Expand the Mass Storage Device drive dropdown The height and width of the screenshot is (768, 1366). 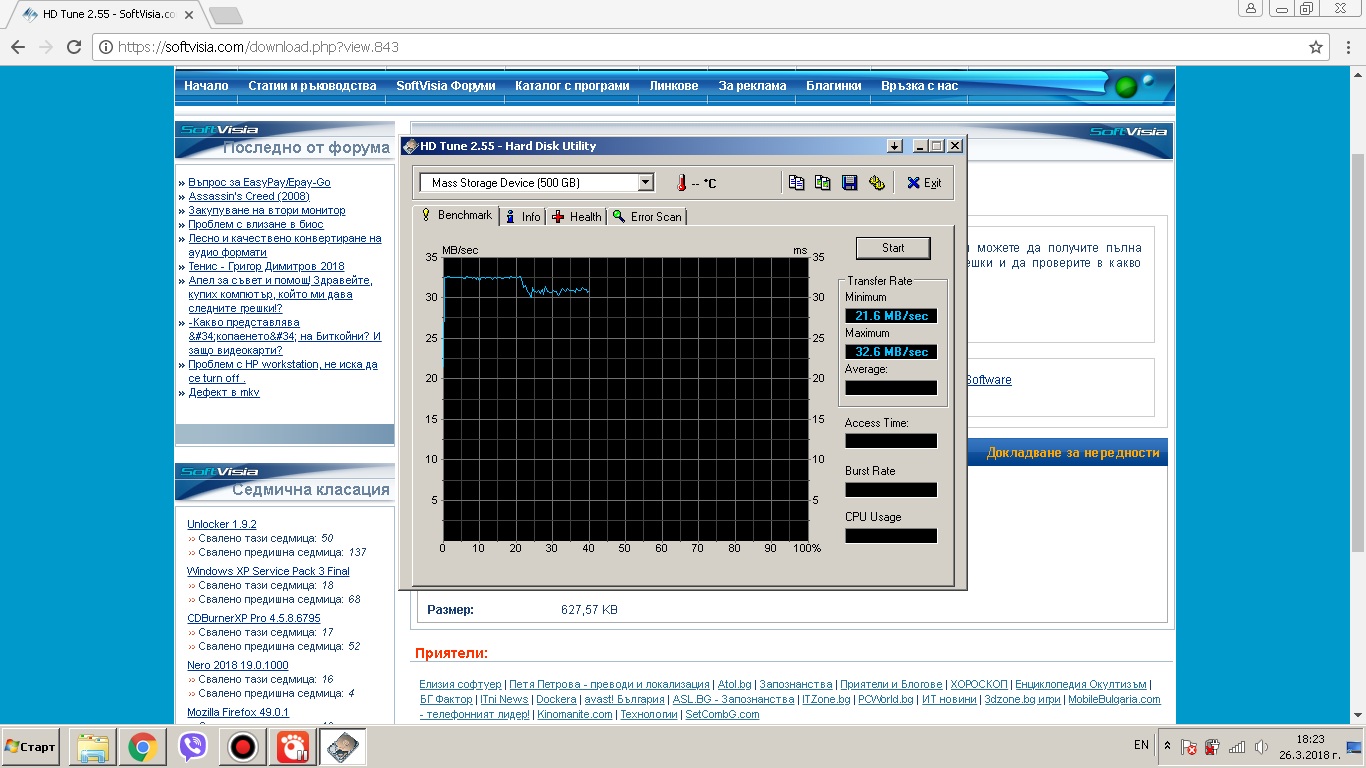tap(645, 183)
